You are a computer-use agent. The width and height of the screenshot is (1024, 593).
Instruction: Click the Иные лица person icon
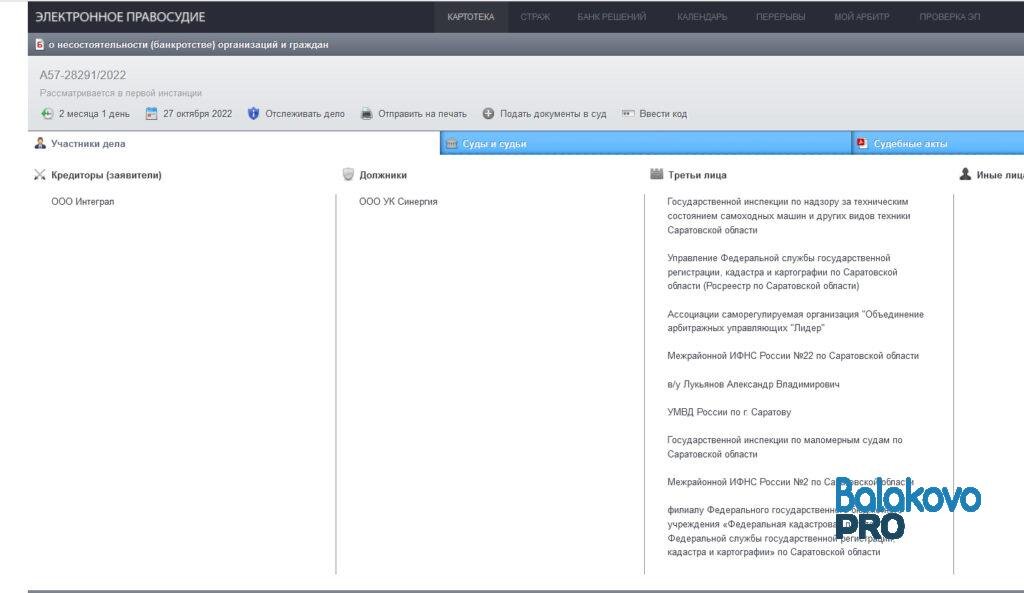tap(965, 174)
